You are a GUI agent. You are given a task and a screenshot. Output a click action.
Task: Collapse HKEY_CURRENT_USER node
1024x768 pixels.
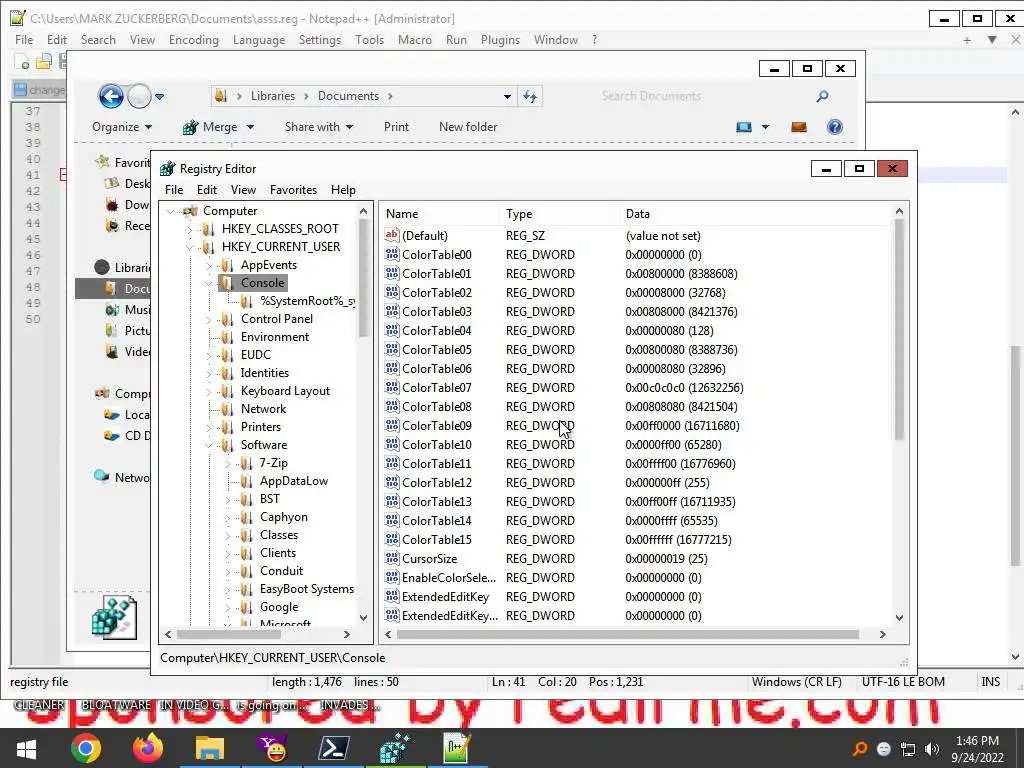coord(189,247)
